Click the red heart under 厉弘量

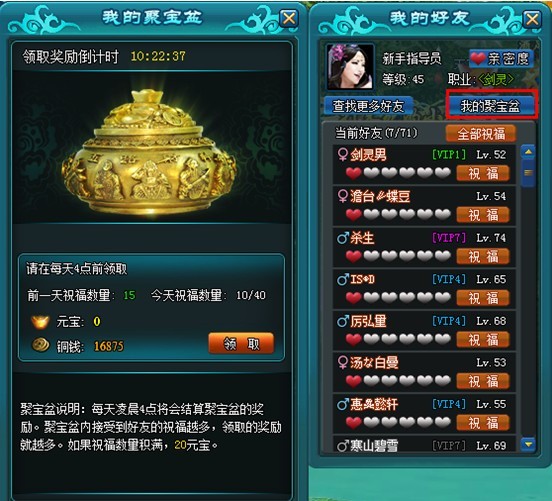pyautogui.click(x=353, y=339)
